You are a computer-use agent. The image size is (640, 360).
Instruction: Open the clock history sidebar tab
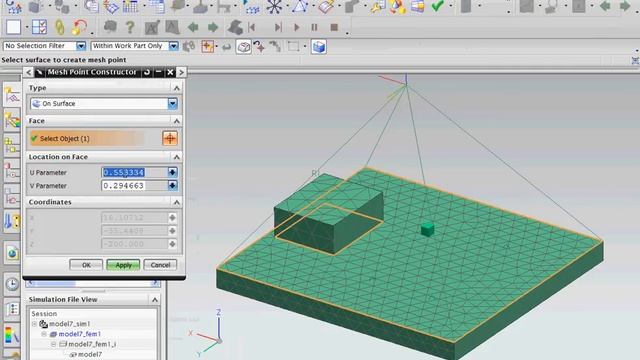tap(12, 283)
